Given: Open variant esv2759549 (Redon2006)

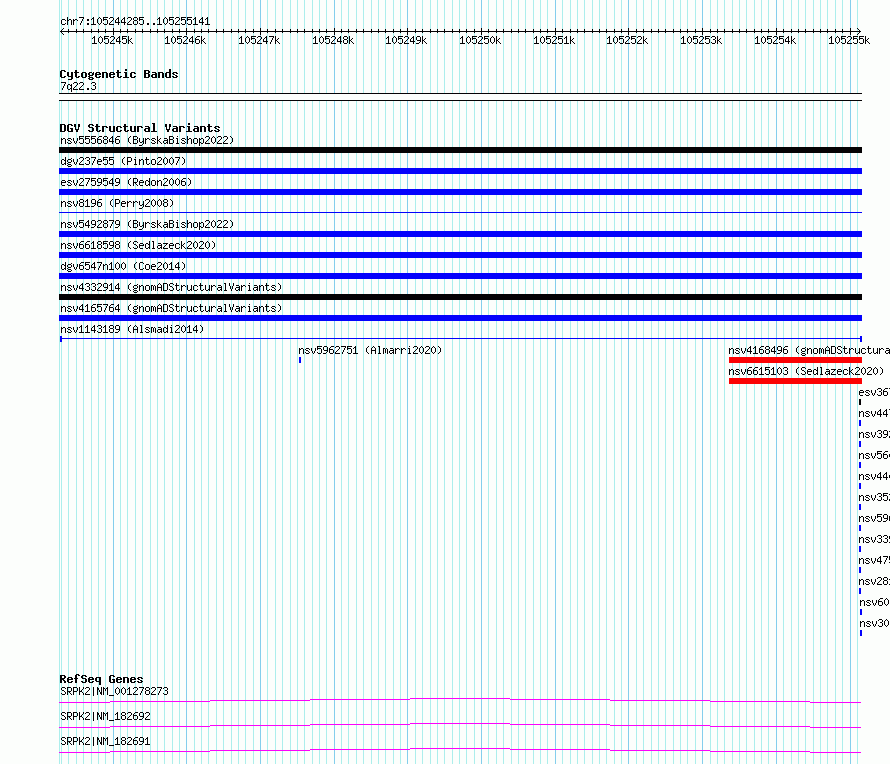Looking at the screenshot, I should [126, 182].
